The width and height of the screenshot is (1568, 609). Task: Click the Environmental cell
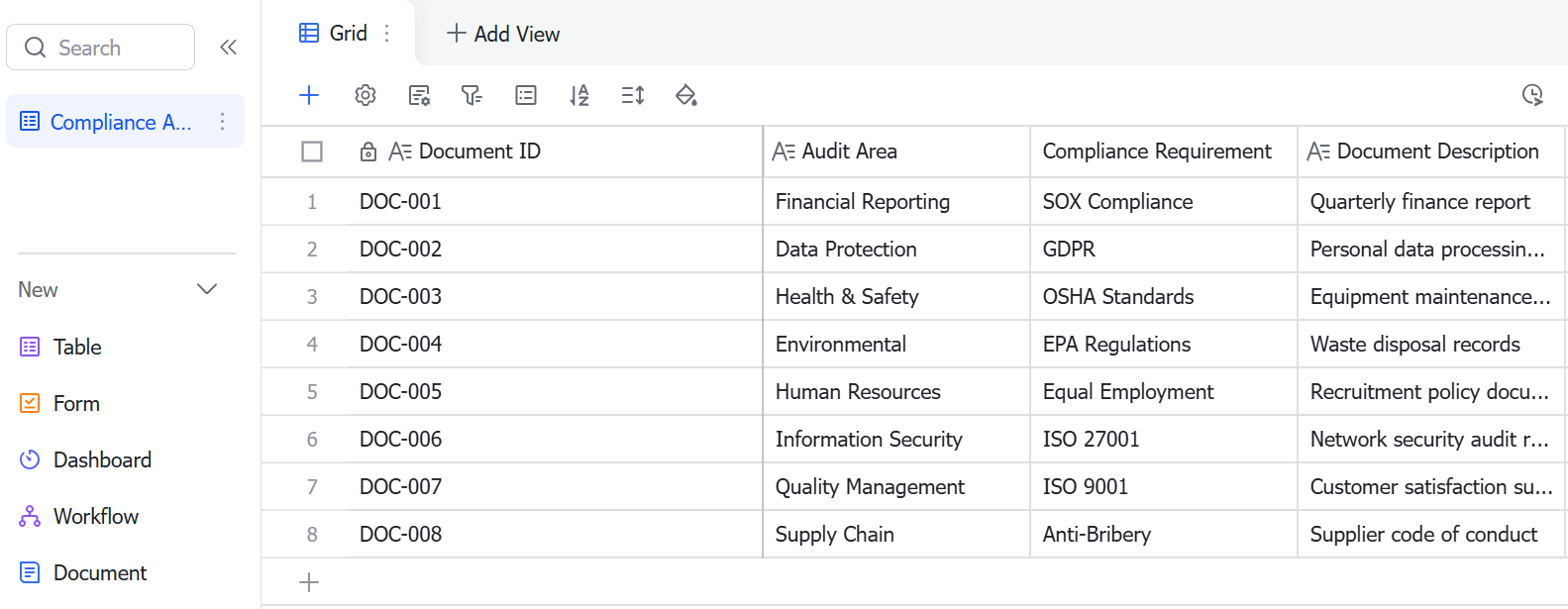896,345
